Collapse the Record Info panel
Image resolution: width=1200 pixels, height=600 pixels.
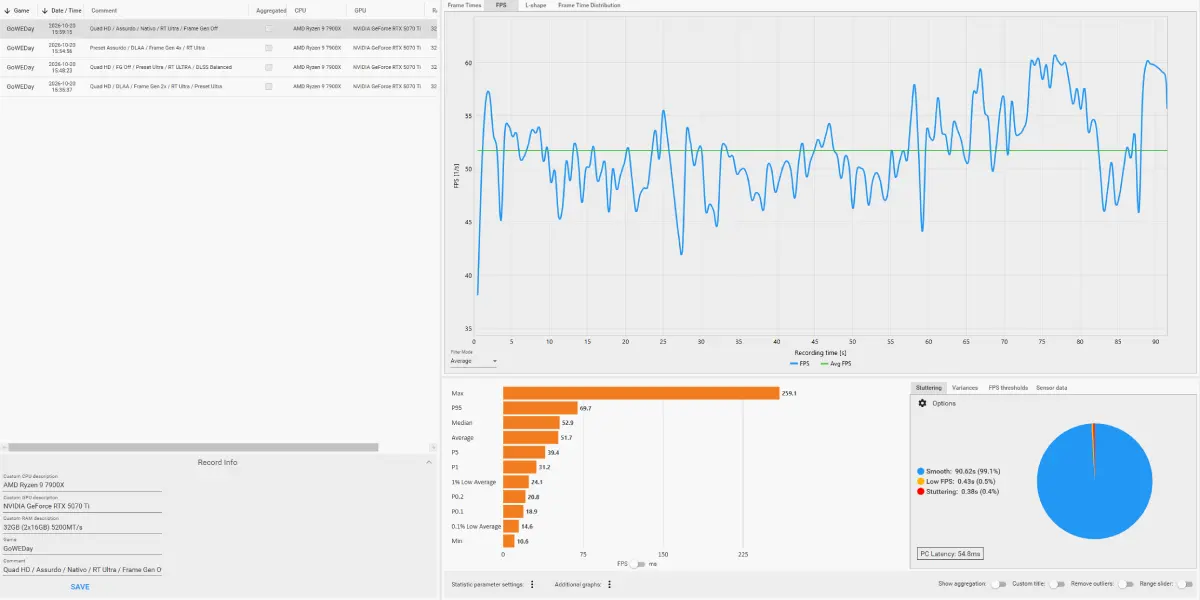(x=429, y=462)
